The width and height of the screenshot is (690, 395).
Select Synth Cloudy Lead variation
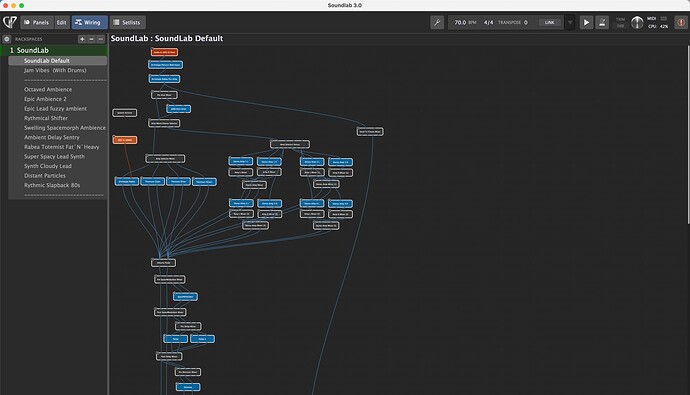[58, 166]
